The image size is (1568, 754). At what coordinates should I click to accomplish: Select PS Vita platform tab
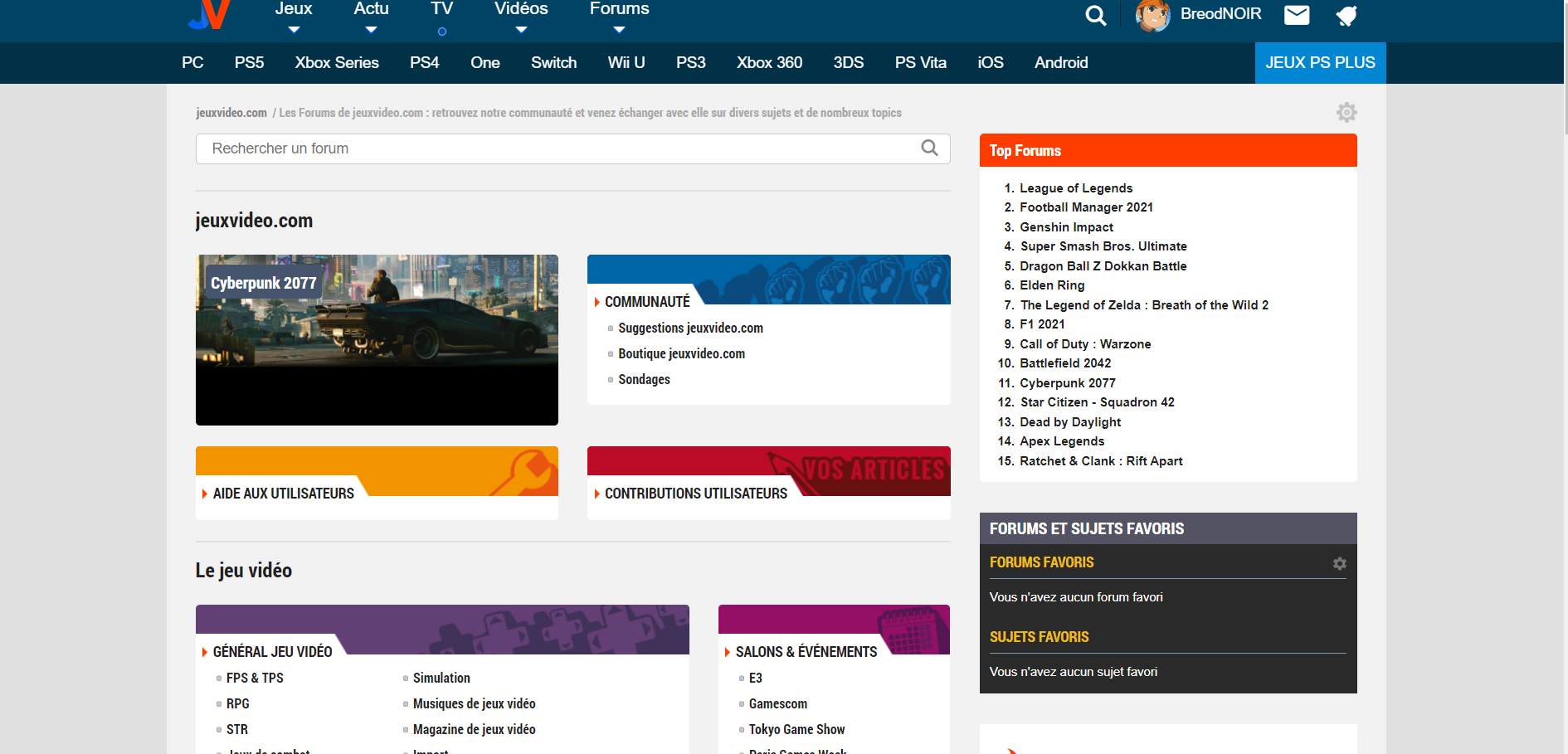(x=920, y=63)
